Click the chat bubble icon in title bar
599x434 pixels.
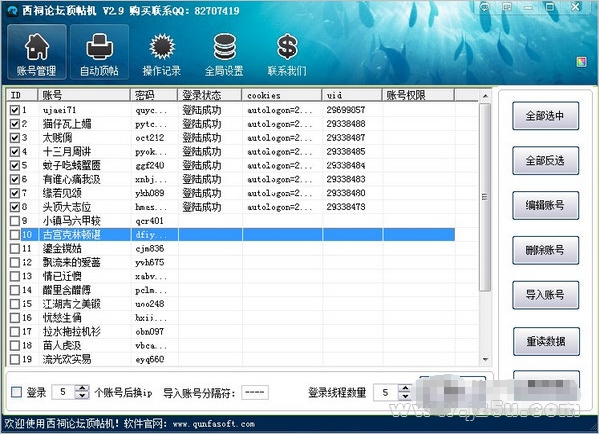point(485,6)
